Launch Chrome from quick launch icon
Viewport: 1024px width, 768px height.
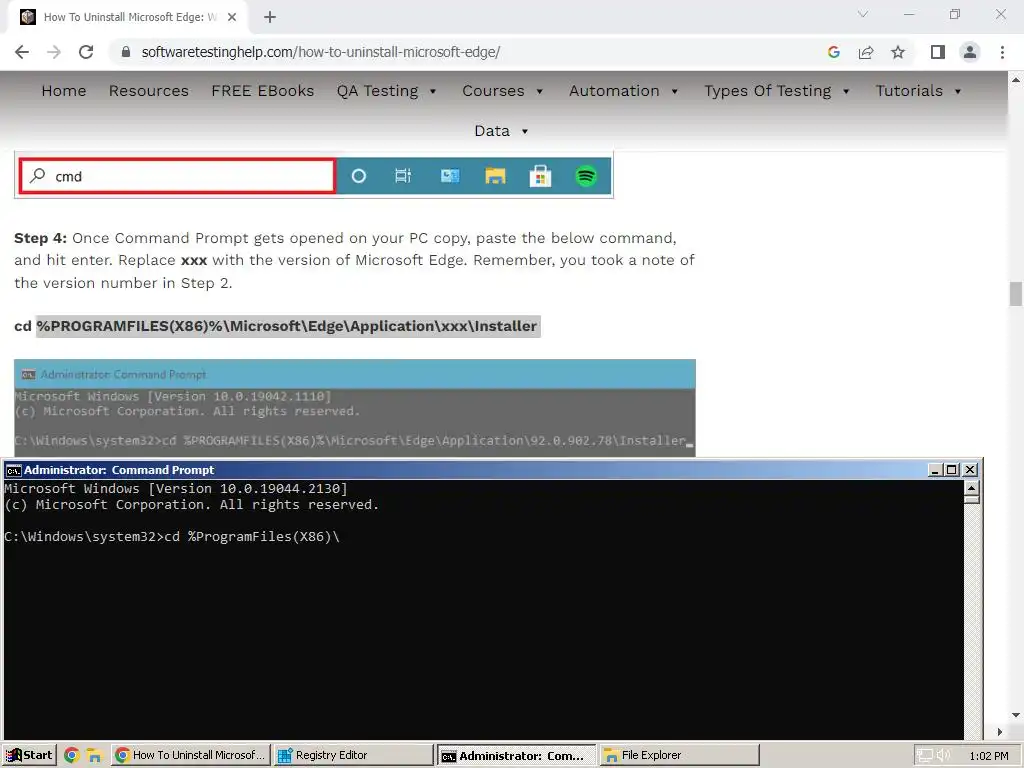(x=72, y=756)
